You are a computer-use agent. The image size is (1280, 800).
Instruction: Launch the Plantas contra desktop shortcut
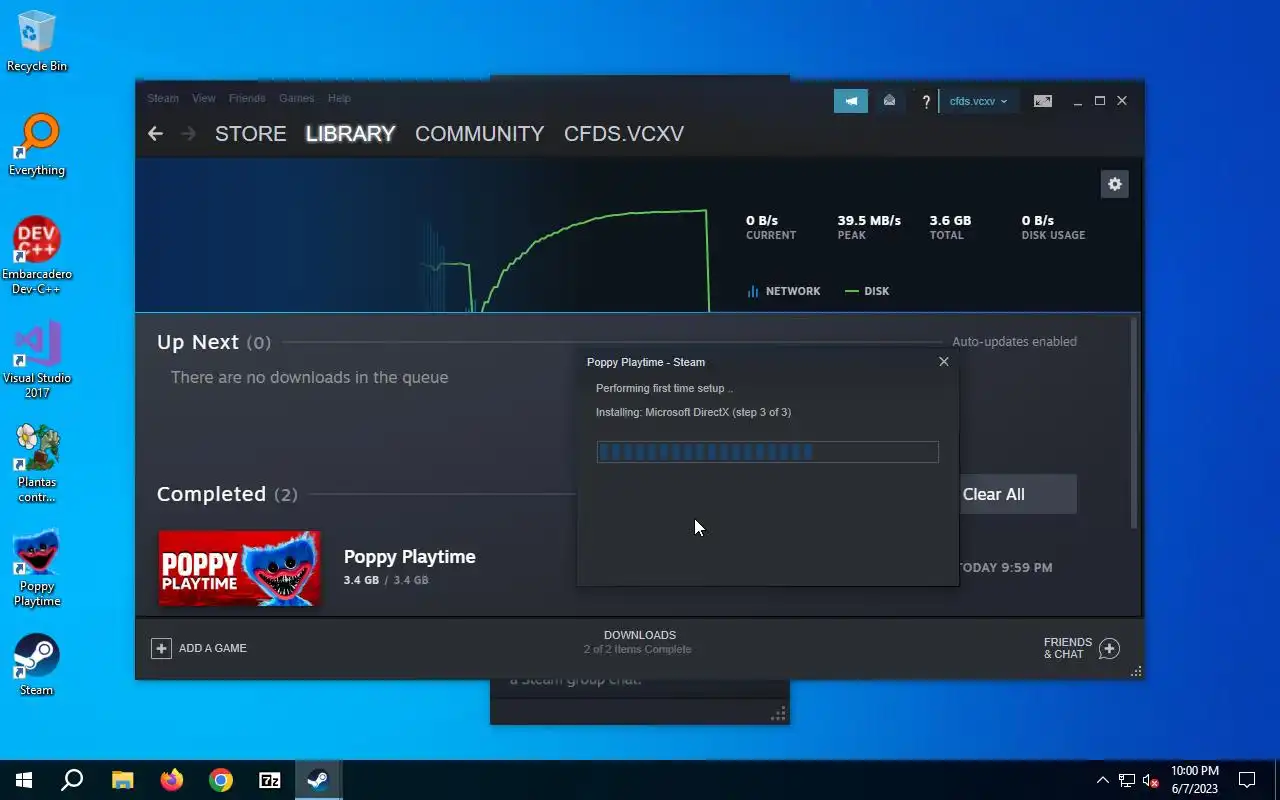[x=37, y=463]
